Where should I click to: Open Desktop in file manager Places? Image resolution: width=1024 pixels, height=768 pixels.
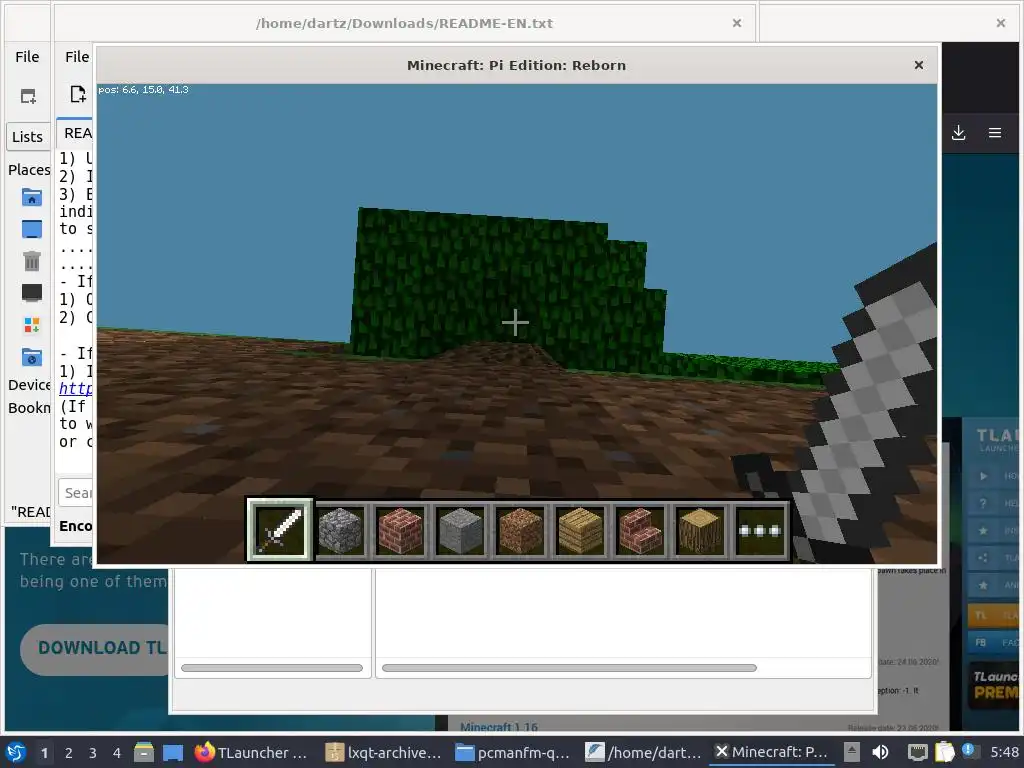[x=31, y=229]
